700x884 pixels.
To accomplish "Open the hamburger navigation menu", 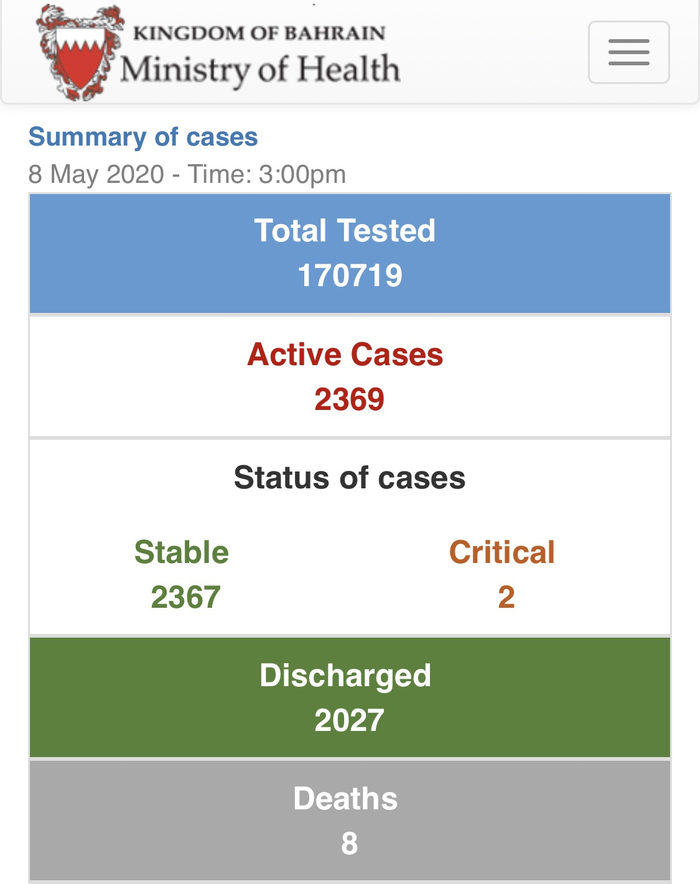I will click(x=628, y=51).
